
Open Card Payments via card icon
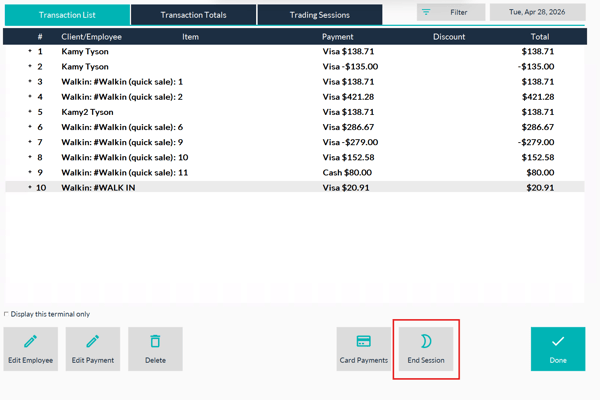pyautogui.click(x=363, y=341)
